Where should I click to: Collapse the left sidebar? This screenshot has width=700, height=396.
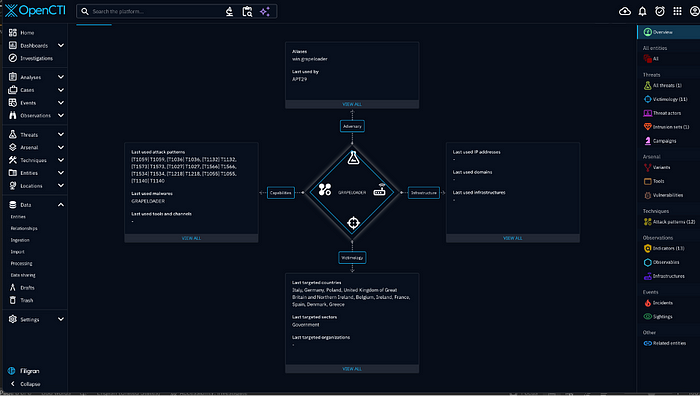25,384
